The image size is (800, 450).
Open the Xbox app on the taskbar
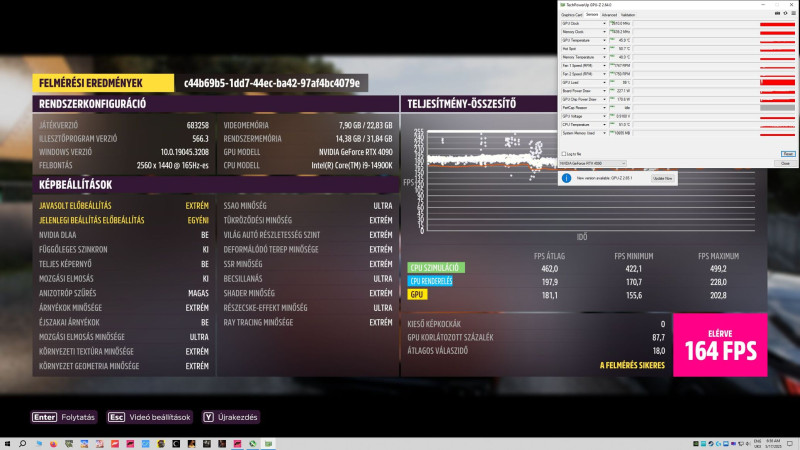tap(253, 444)
